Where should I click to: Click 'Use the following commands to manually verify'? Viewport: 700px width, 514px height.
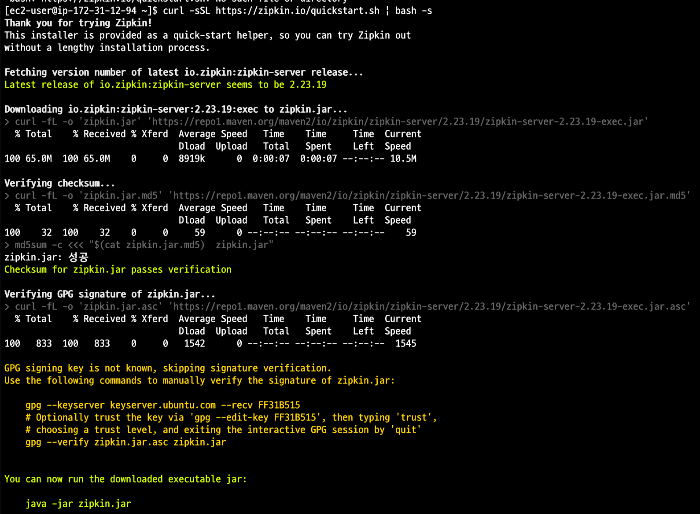tap(200, 380)
